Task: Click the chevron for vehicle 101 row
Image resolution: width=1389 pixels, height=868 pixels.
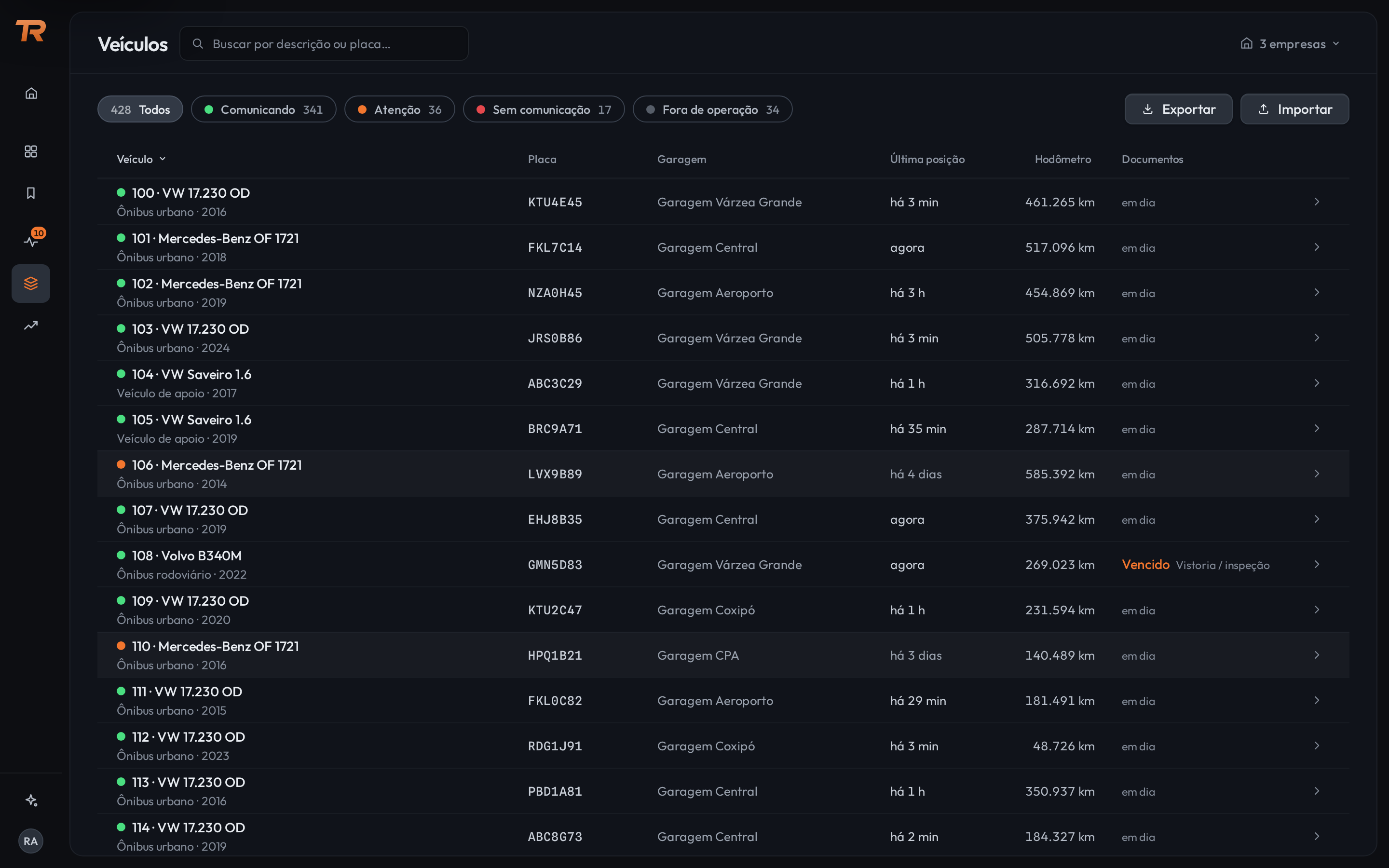Action: tap(1317, 247)
